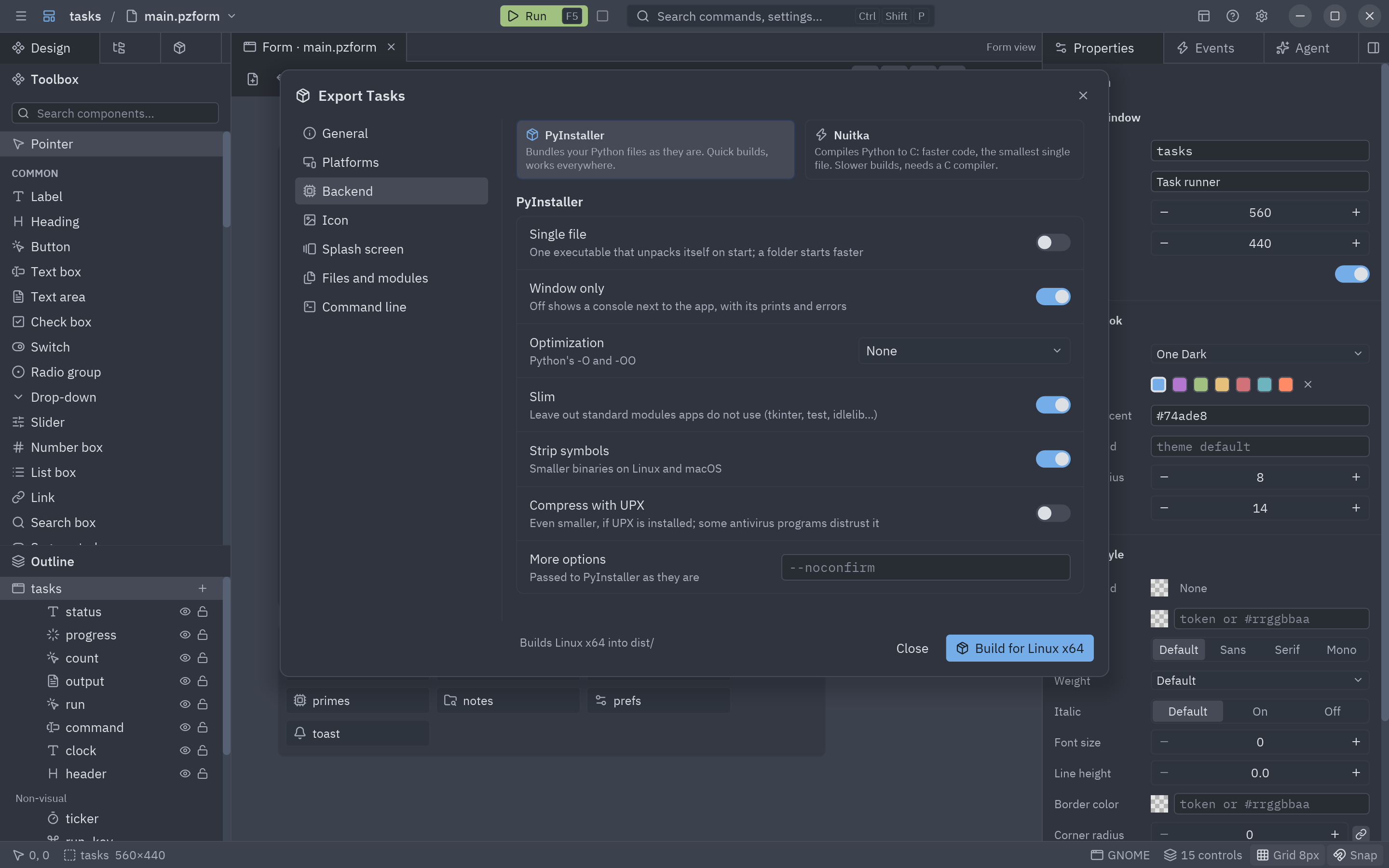1389x868 pixels.
Task: Click the corner radius link icon
Action: (x=1361, y=834)
